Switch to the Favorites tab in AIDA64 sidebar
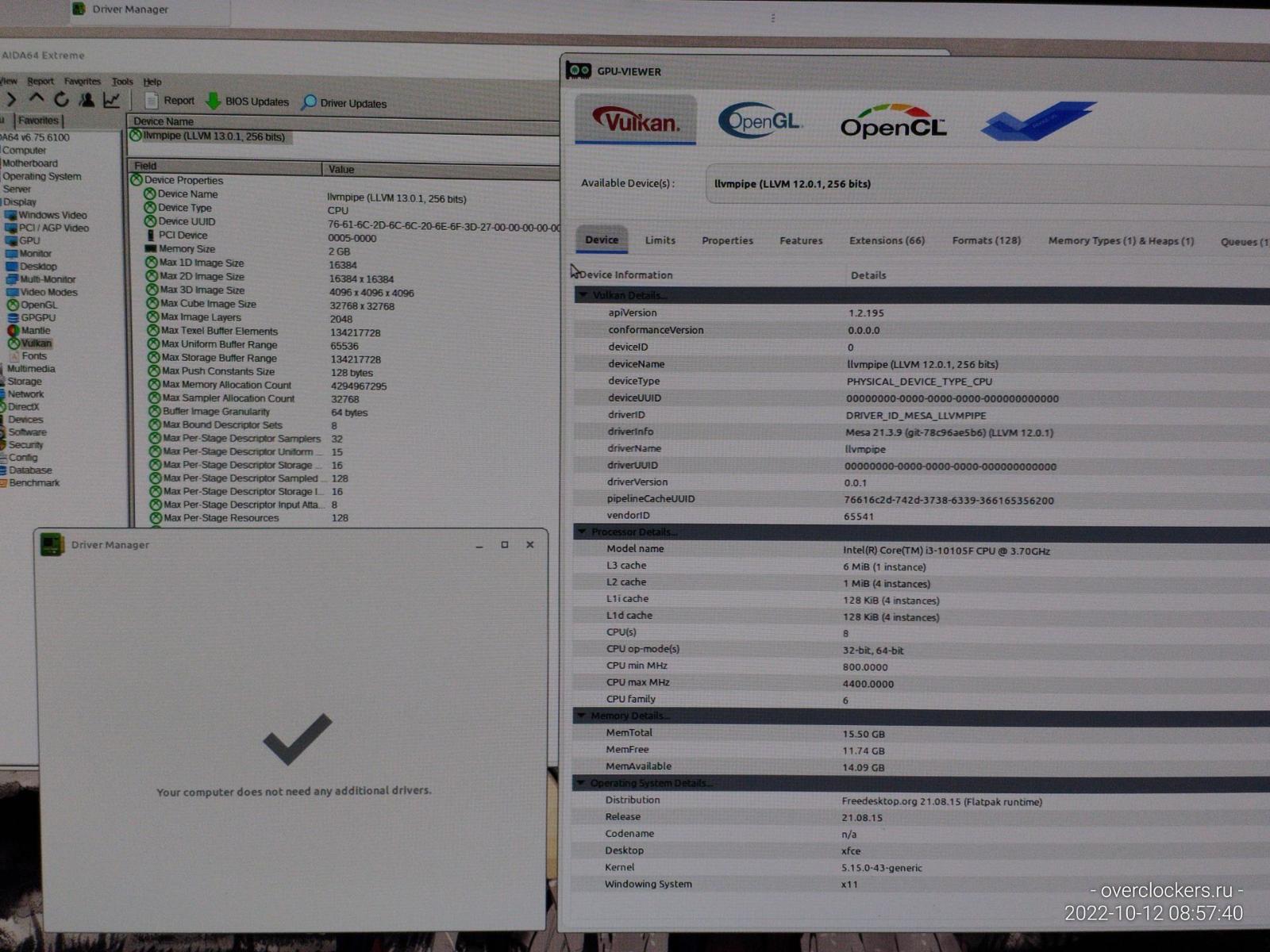This screenshot has width=1270, height=952. [39, 121]
